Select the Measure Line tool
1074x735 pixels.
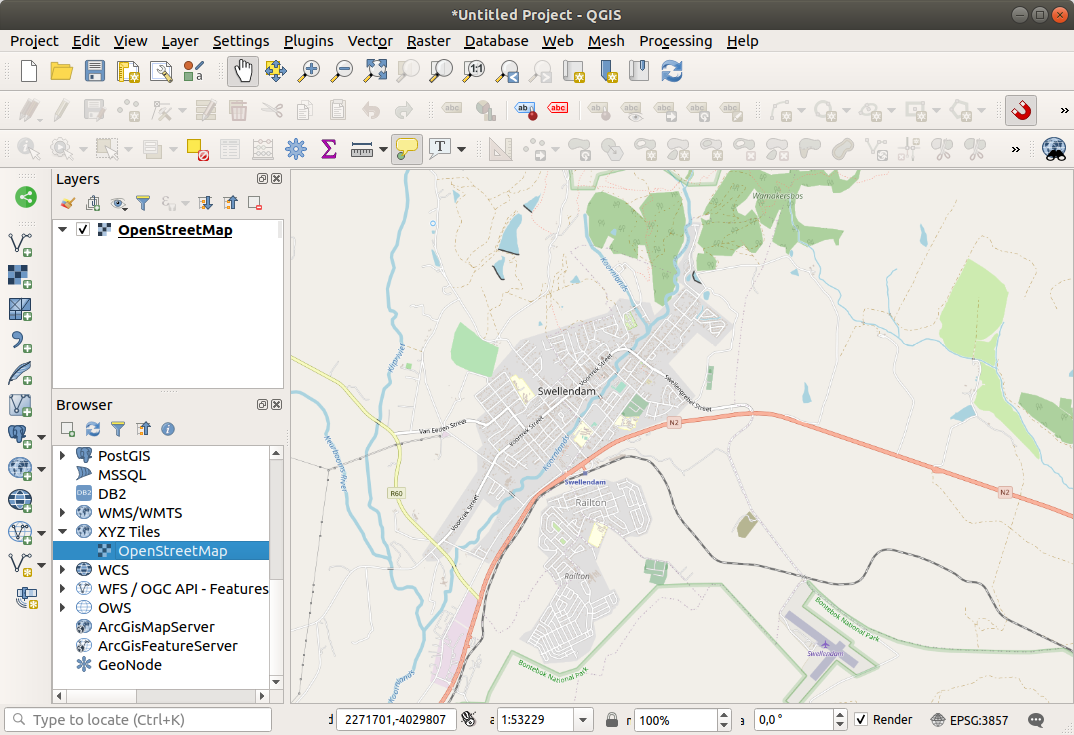[361, 148]
